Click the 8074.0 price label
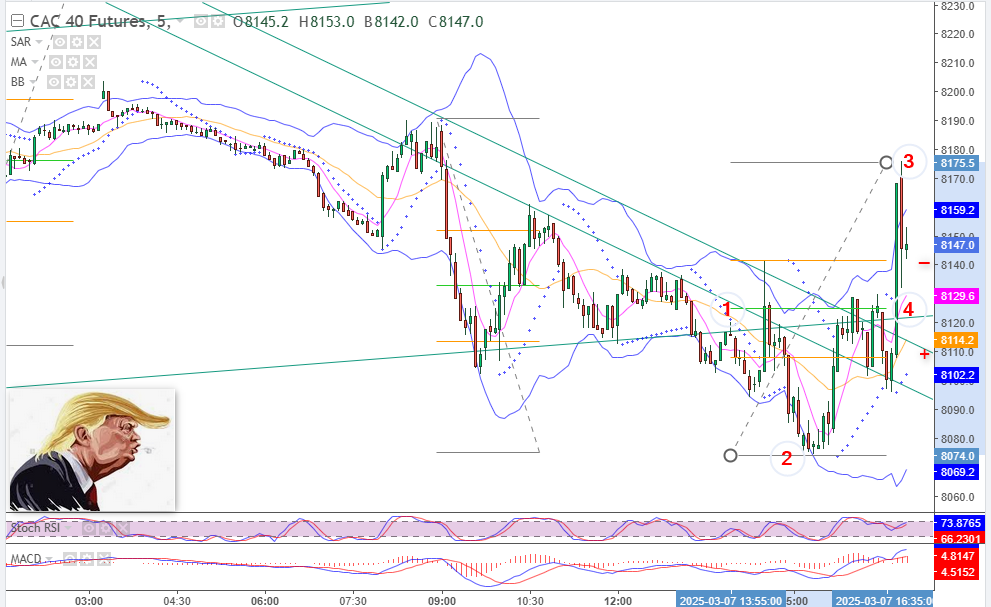 click(958, 456)
